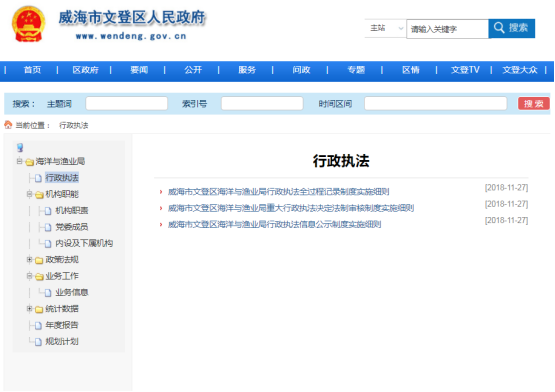Open 业务信息 in the tree
This screenshot has height=392, width=555.
pos(72,292)
